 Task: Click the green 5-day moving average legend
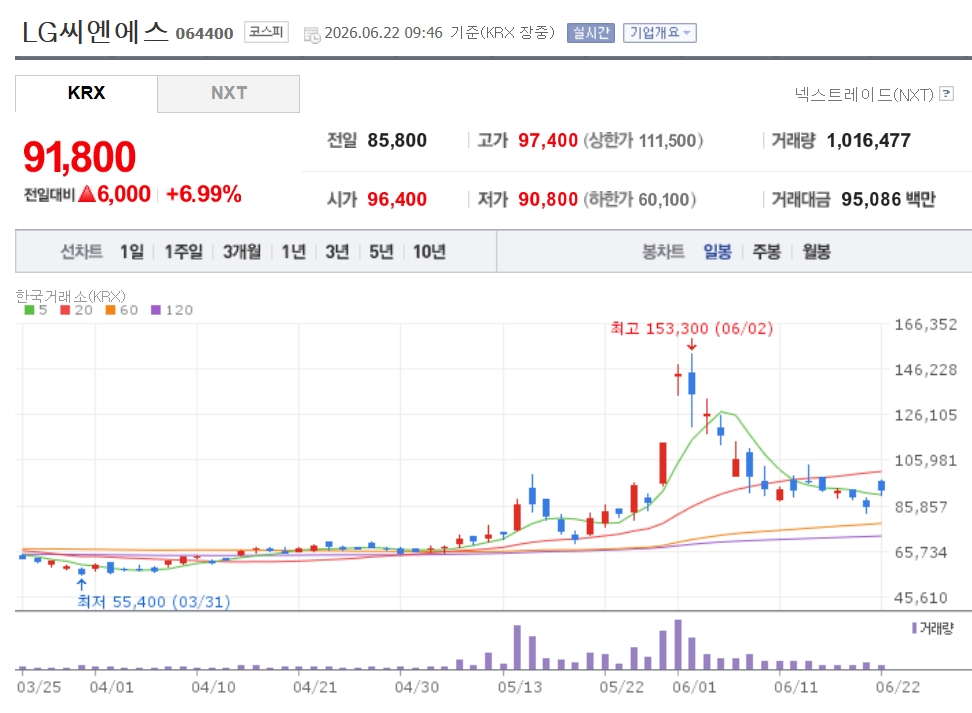tap(35, 310)
